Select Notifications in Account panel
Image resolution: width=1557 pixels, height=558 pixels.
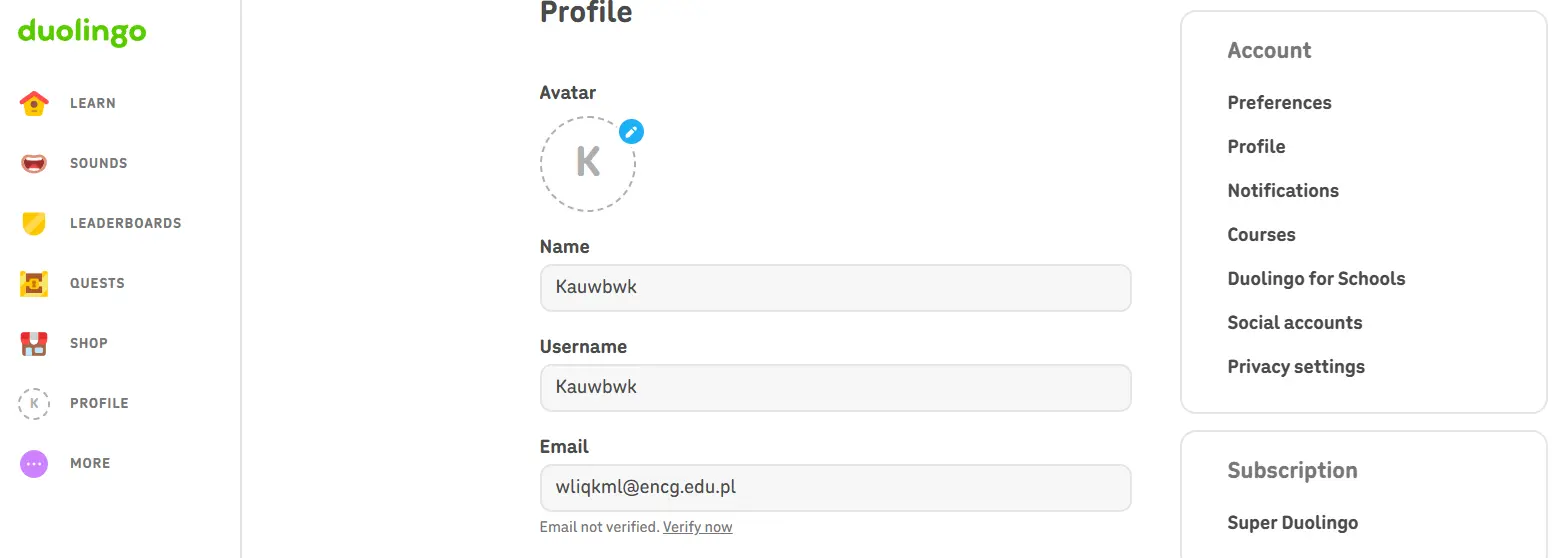coord(1283,191)
